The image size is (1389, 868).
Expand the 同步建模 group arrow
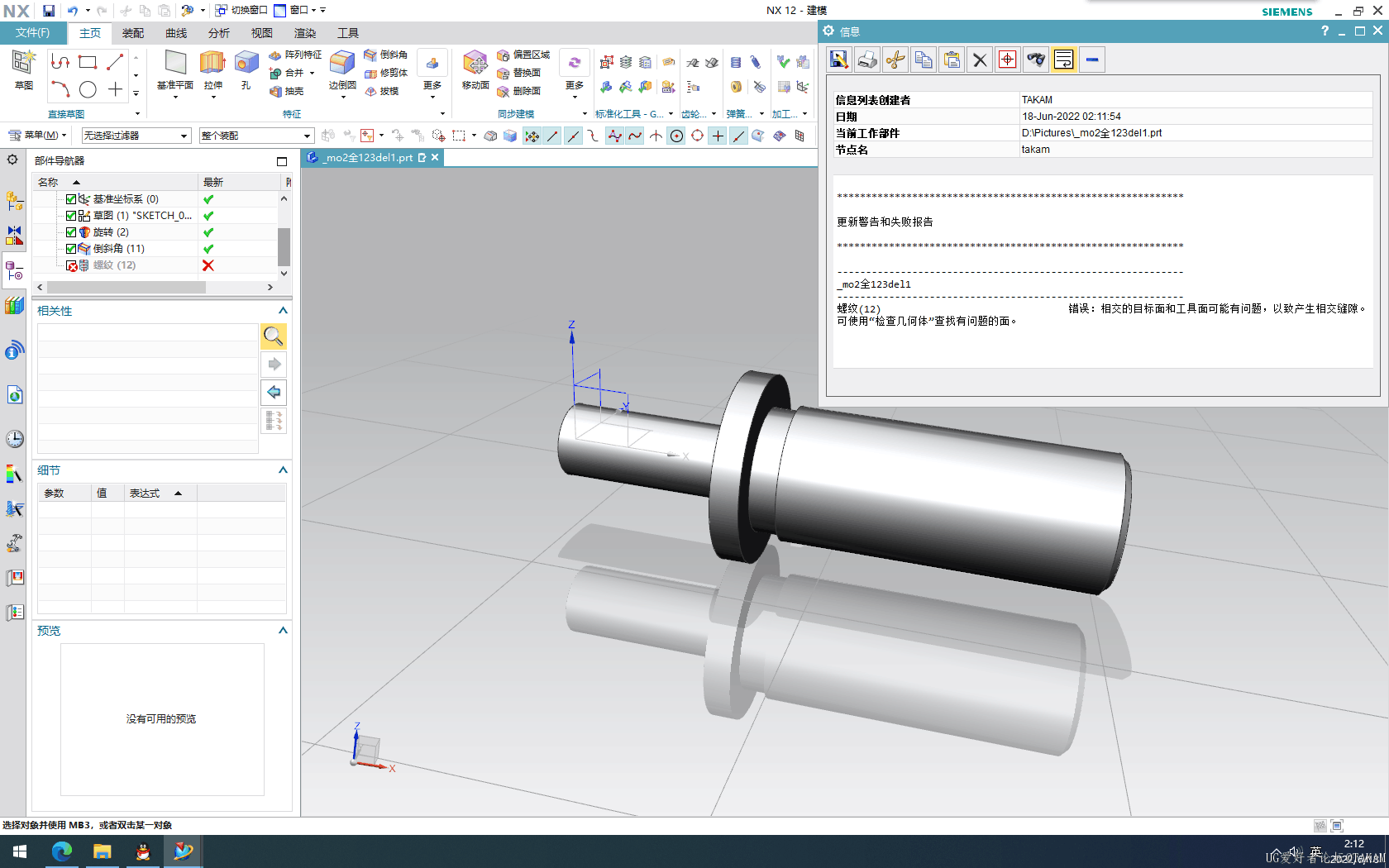(x=585, y=114)
